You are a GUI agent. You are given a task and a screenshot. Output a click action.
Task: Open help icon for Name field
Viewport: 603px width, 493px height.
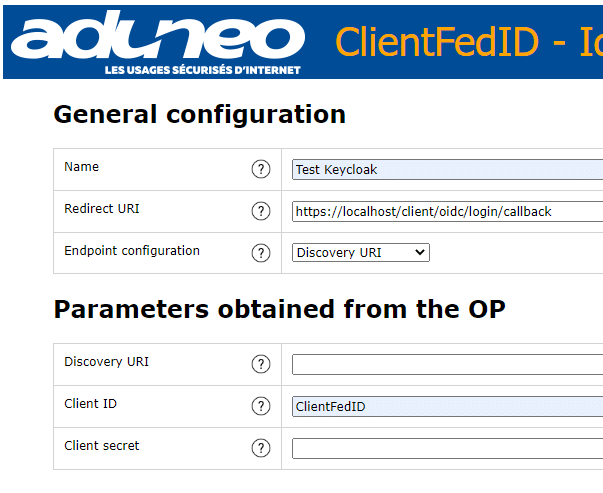[261, 169]
